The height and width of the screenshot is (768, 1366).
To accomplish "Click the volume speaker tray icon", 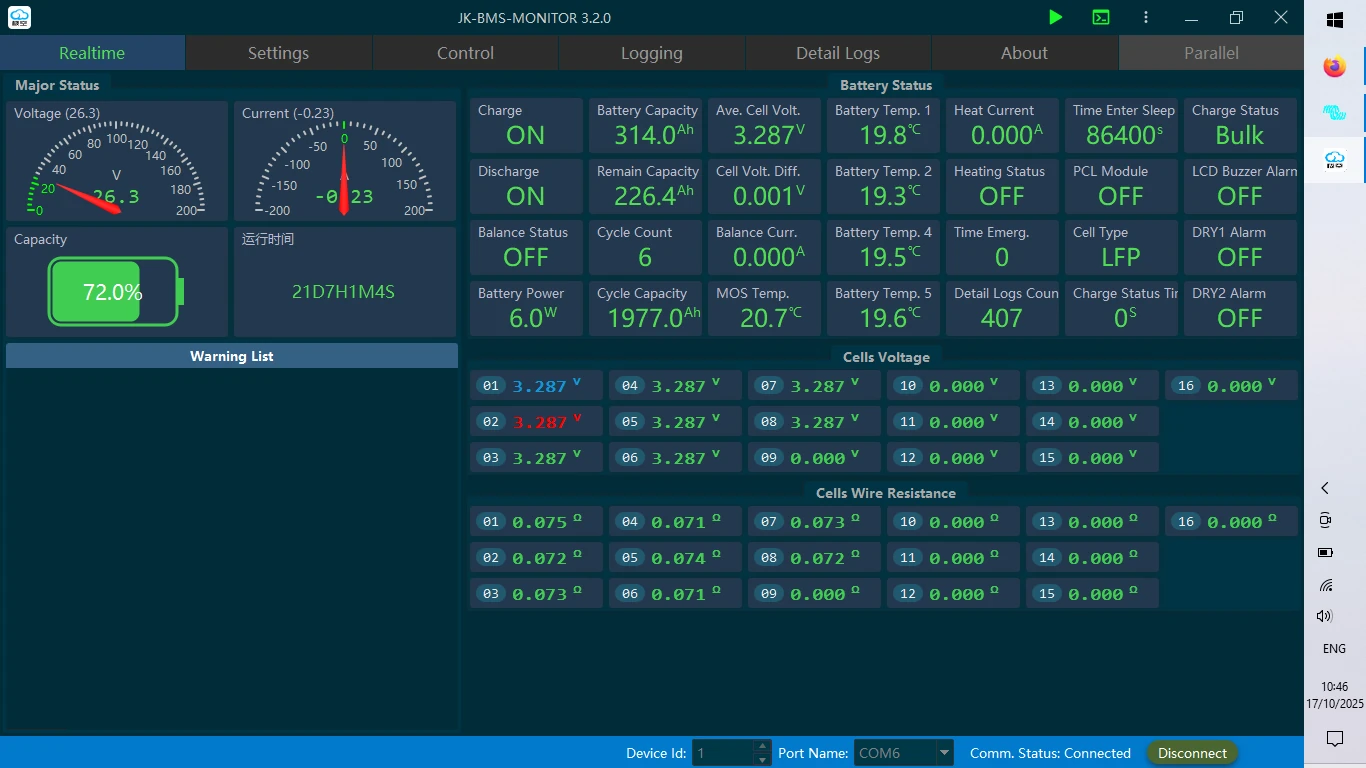I will click(x=1325, y=616).
